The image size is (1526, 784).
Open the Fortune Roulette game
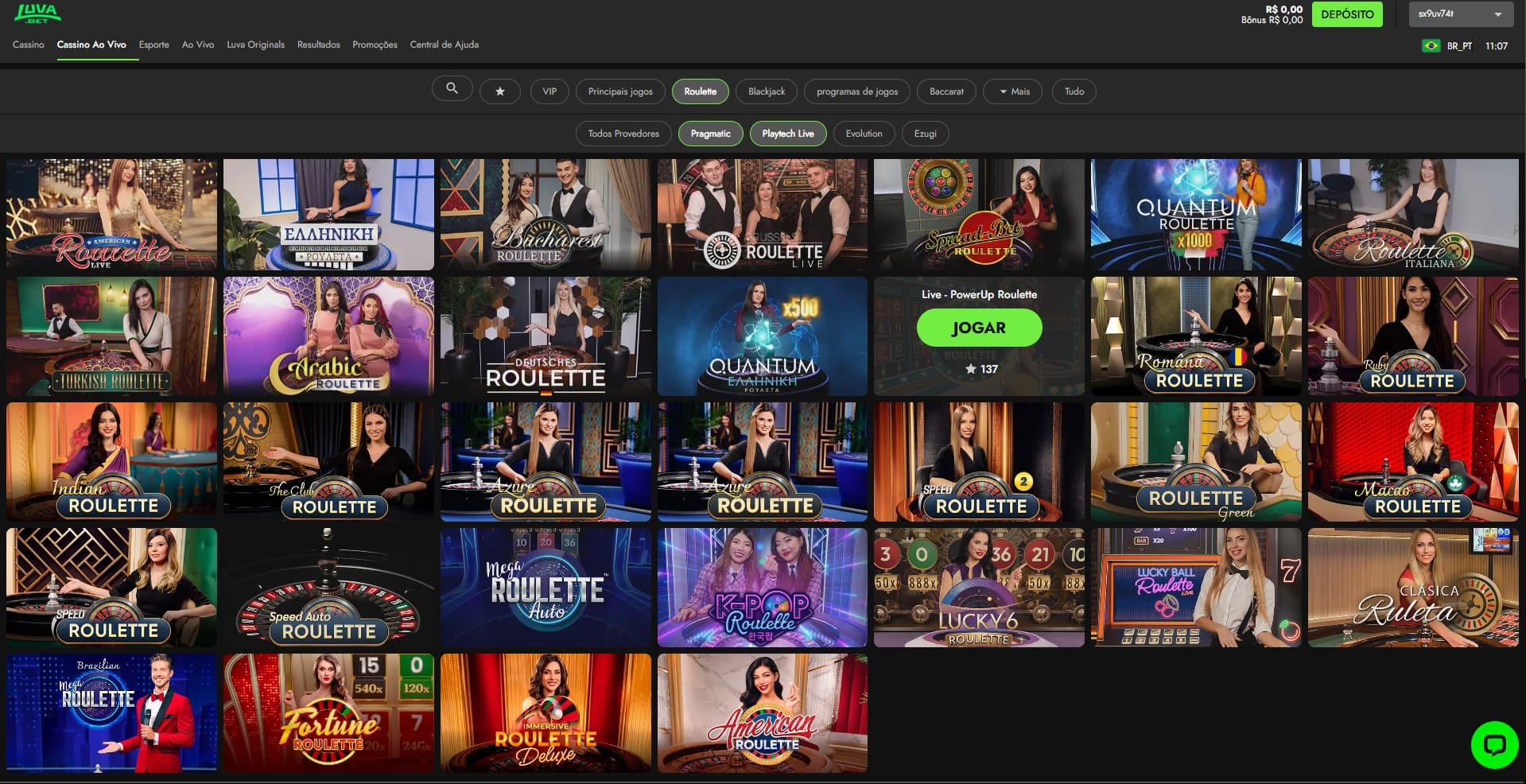coord(328,712)
